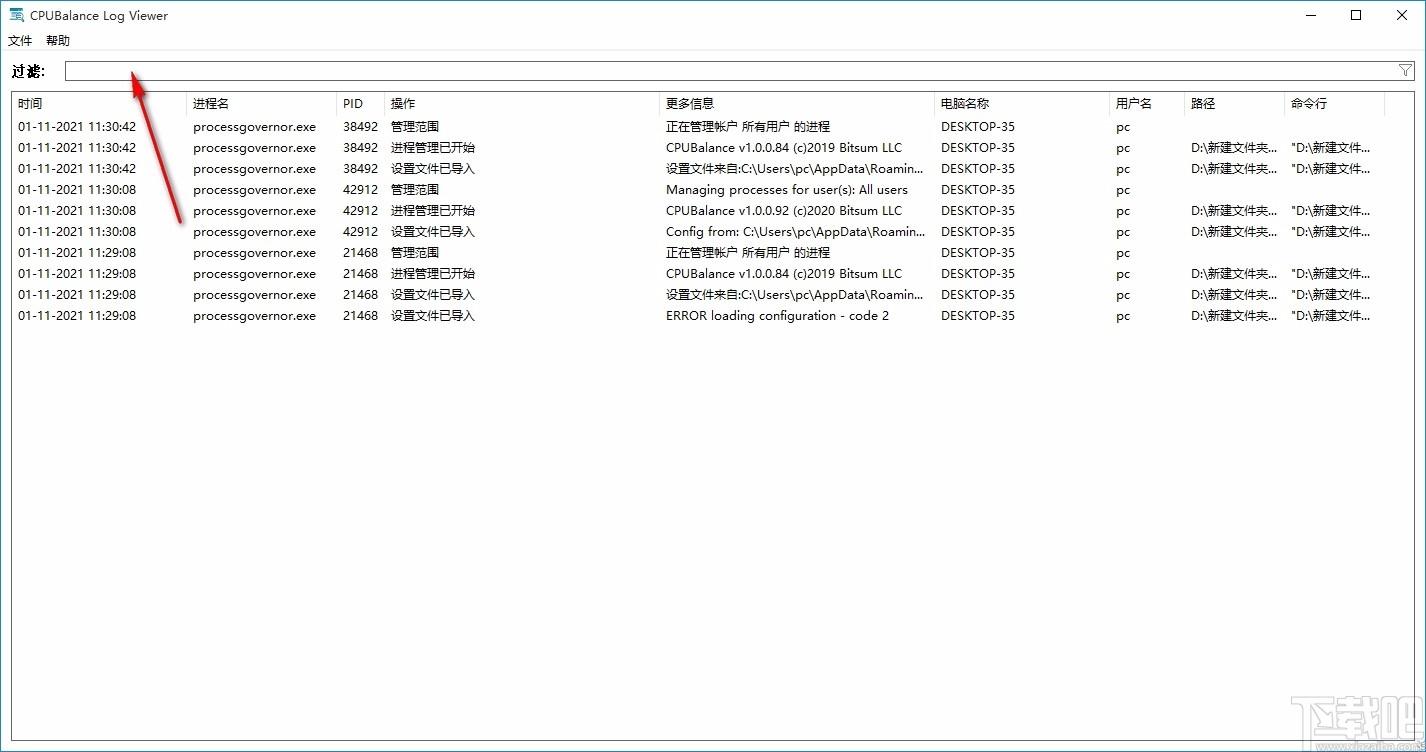The height and width of the screenshot is (752, 1426).
Task: Click processgovernor.exe in the ERROR loading row
Action: click(254, 316)
